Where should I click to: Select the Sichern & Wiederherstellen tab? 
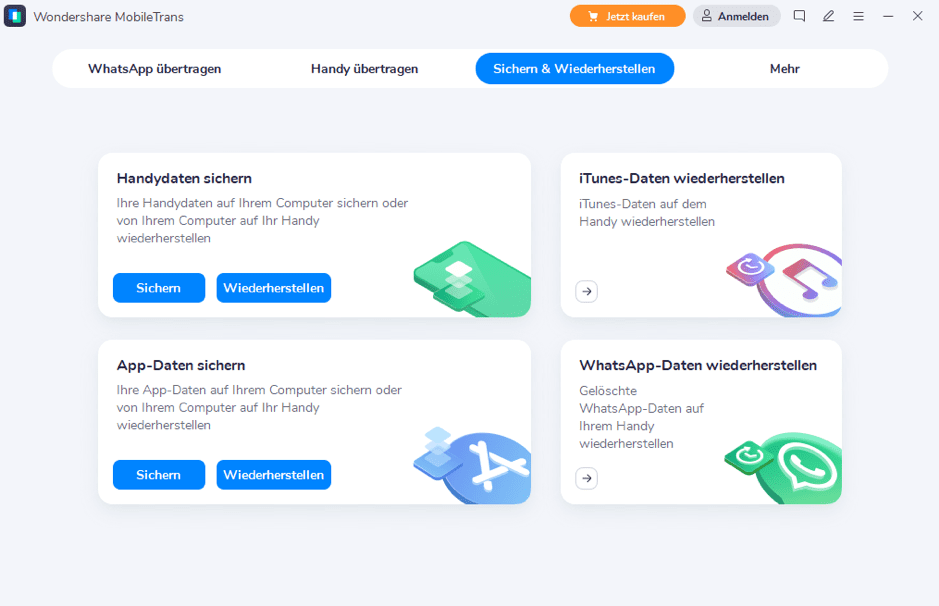tap(575, 69)
